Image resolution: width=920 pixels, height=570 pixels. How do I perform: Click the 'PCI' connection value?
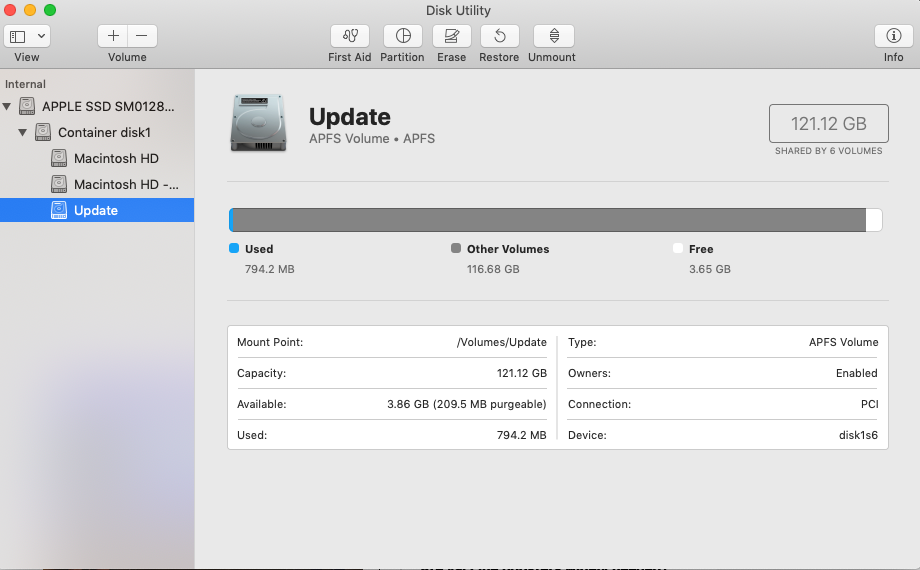tap(870, 404)
